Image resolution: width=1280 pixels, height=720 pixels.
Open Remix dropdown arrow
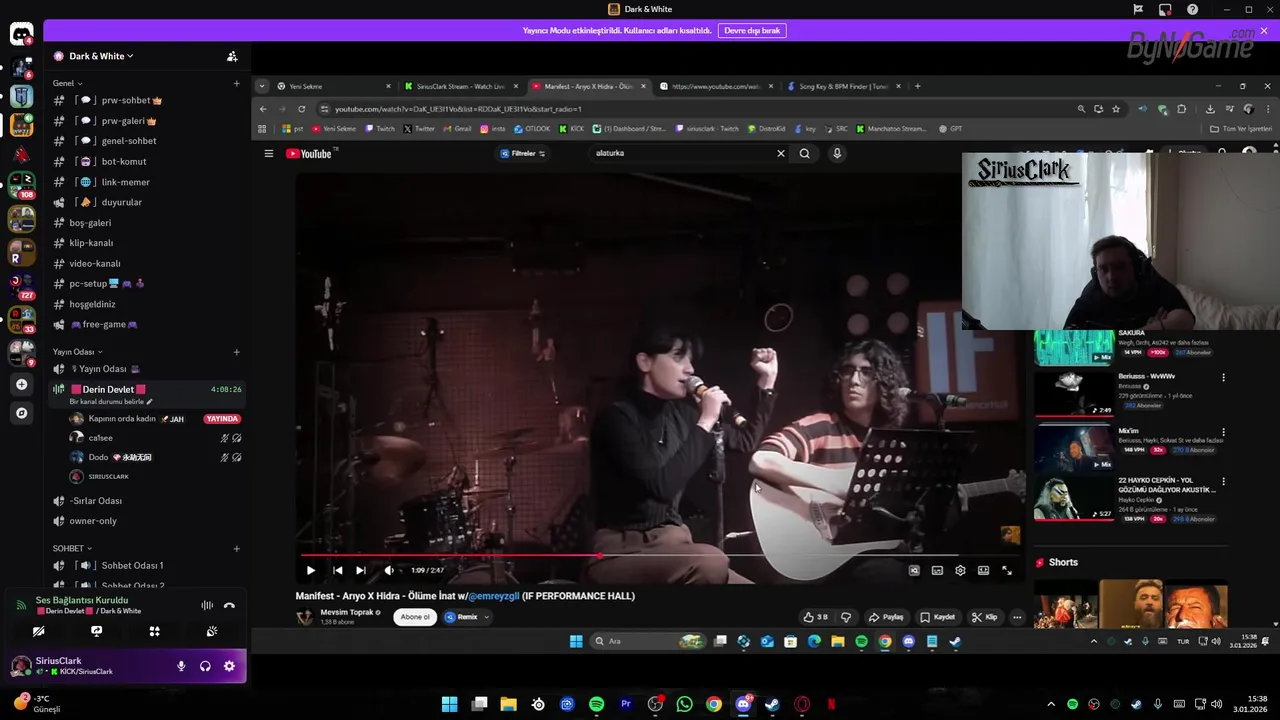pyautogui.click(x=487, y=617)
